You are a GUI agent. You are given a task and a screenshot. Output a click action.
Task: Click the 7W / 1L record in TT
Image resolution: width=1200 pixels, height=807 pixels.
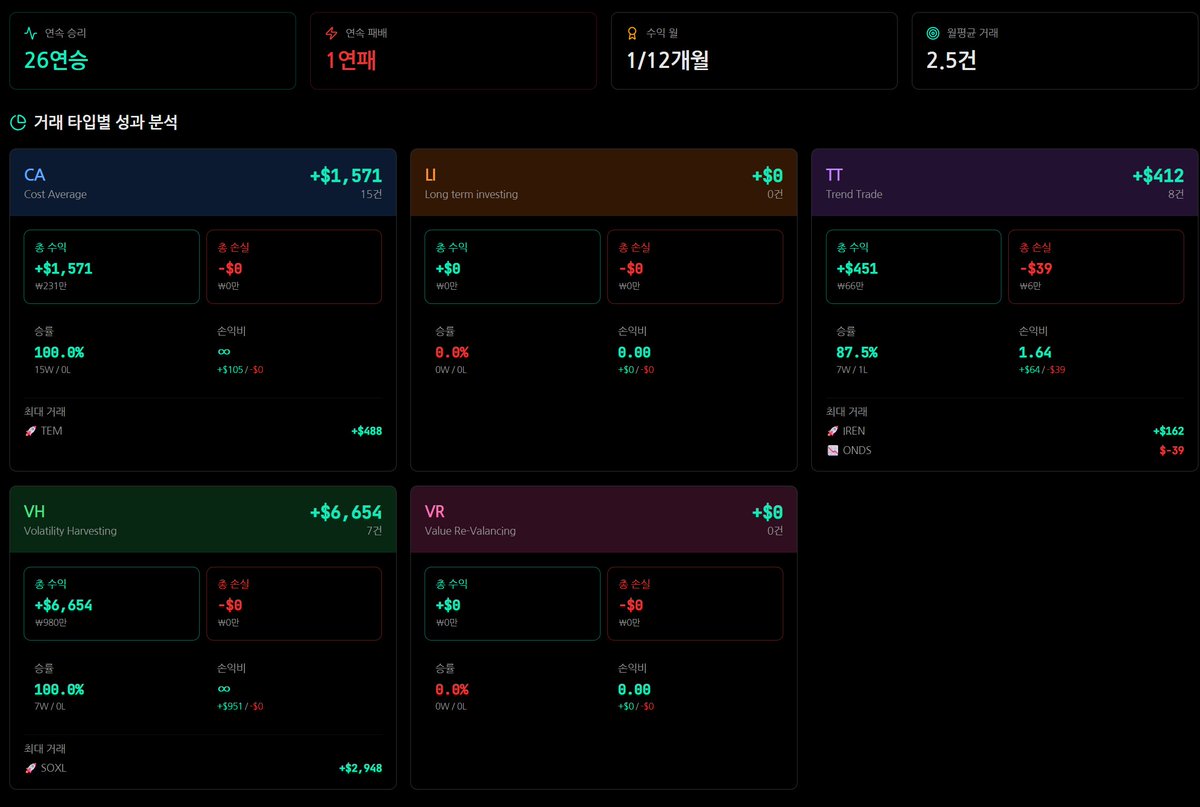coord(850,370)
